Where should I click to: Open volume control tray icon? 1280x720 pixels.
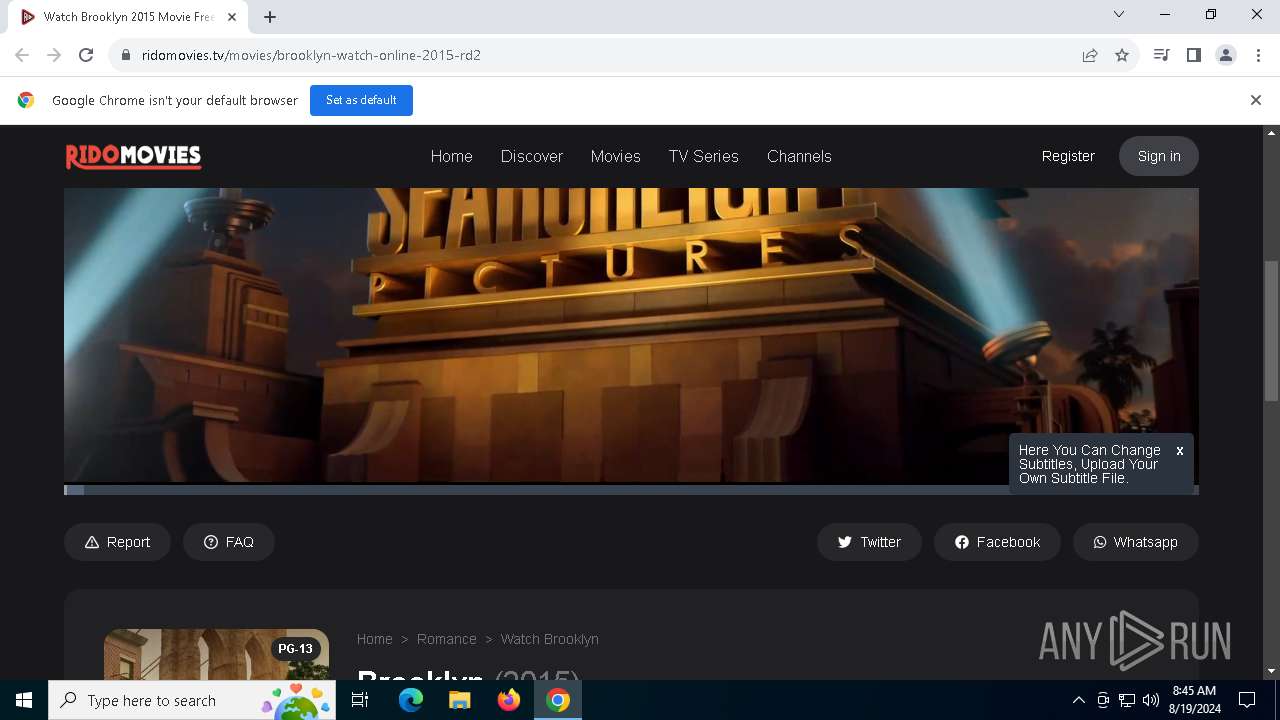point(1151,700)
